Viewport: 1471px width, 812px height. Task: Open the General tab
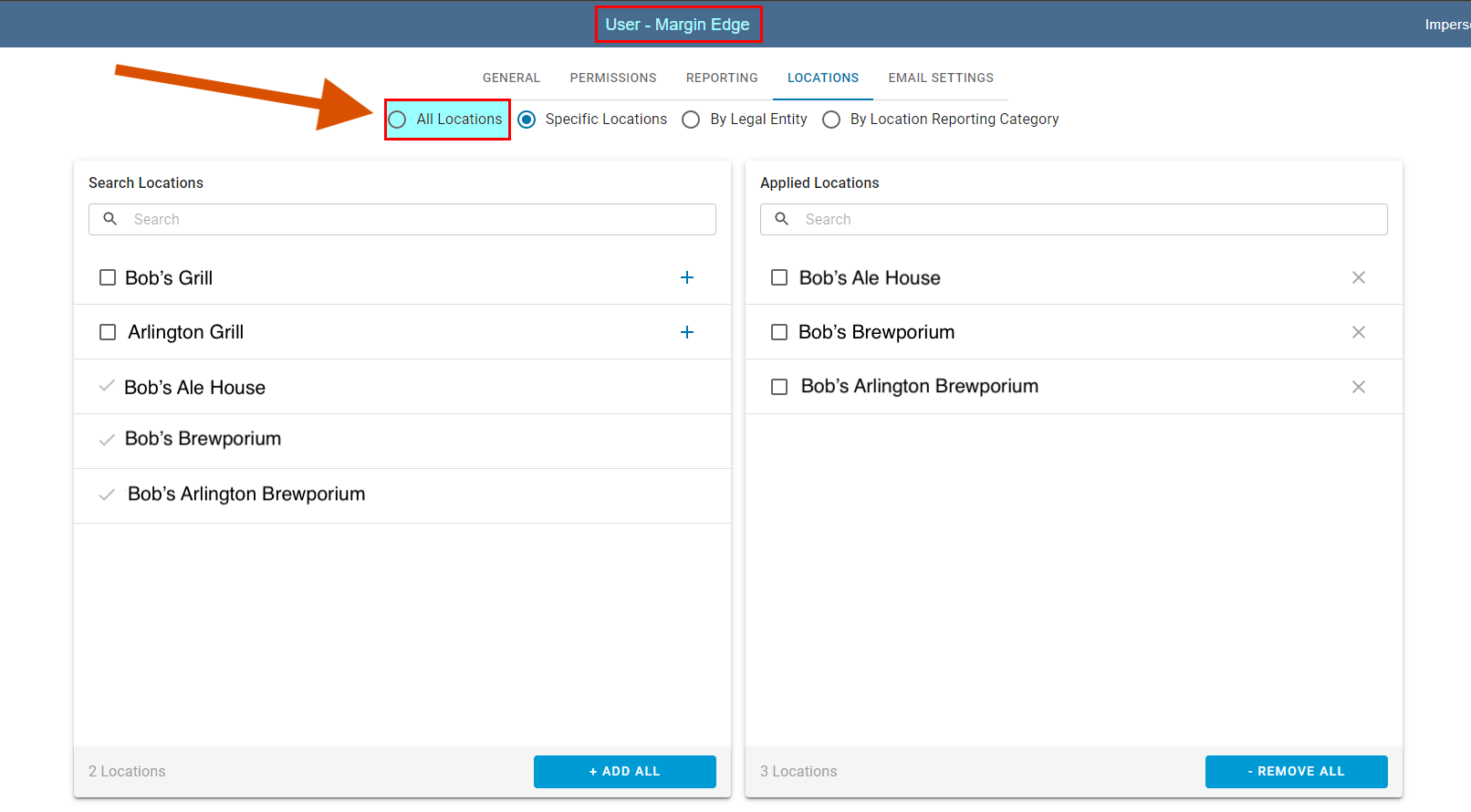[x=511, y=78]
